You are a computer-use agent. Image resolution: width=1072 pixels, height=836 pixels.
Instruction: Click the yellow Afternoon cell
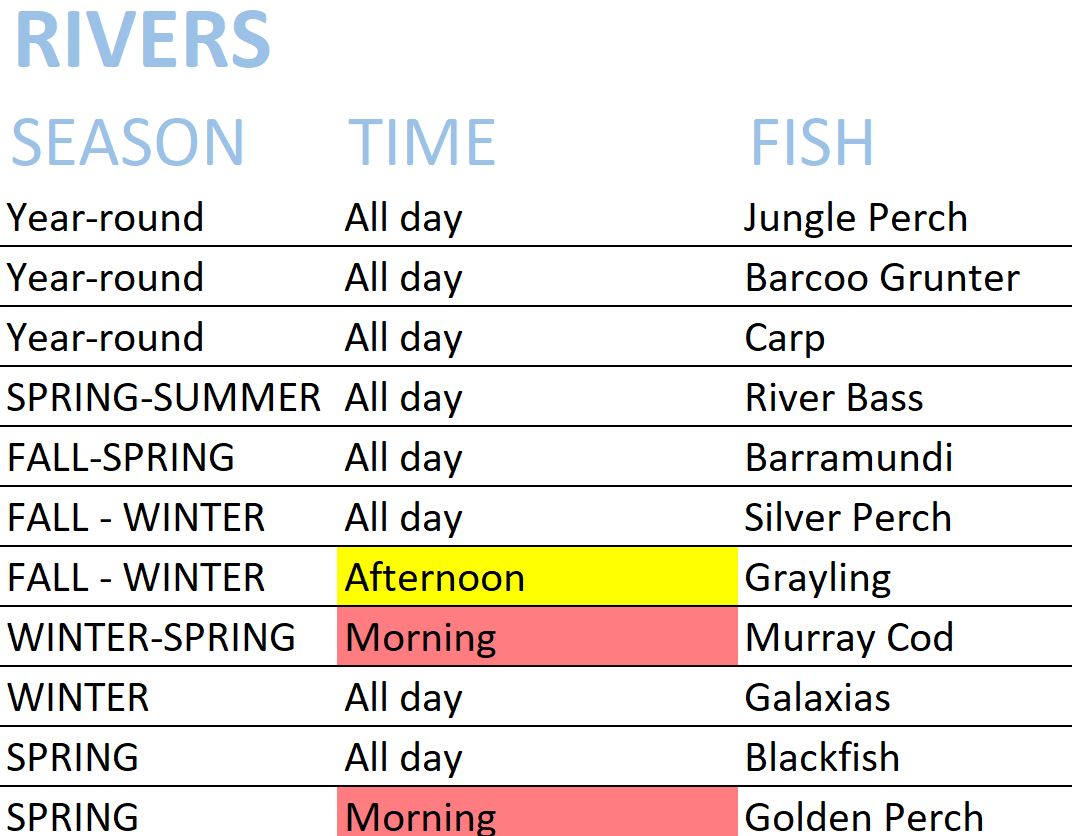tap(536, 577)
